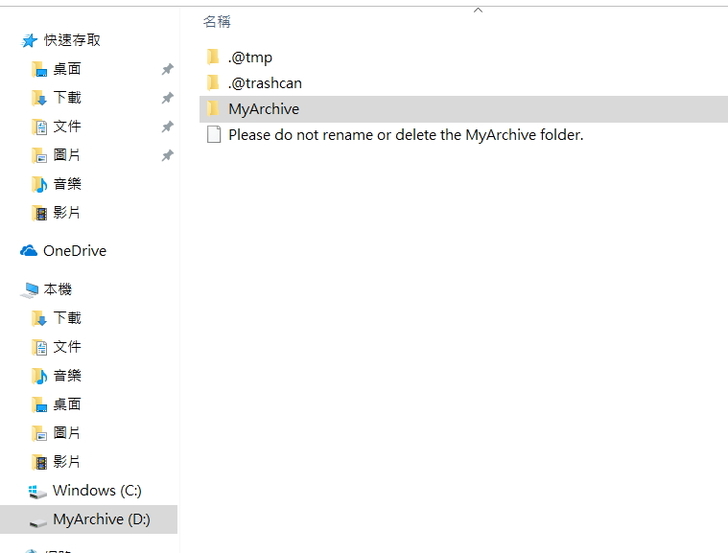Select the "Please do not rename or delete" file

(405, 135)
